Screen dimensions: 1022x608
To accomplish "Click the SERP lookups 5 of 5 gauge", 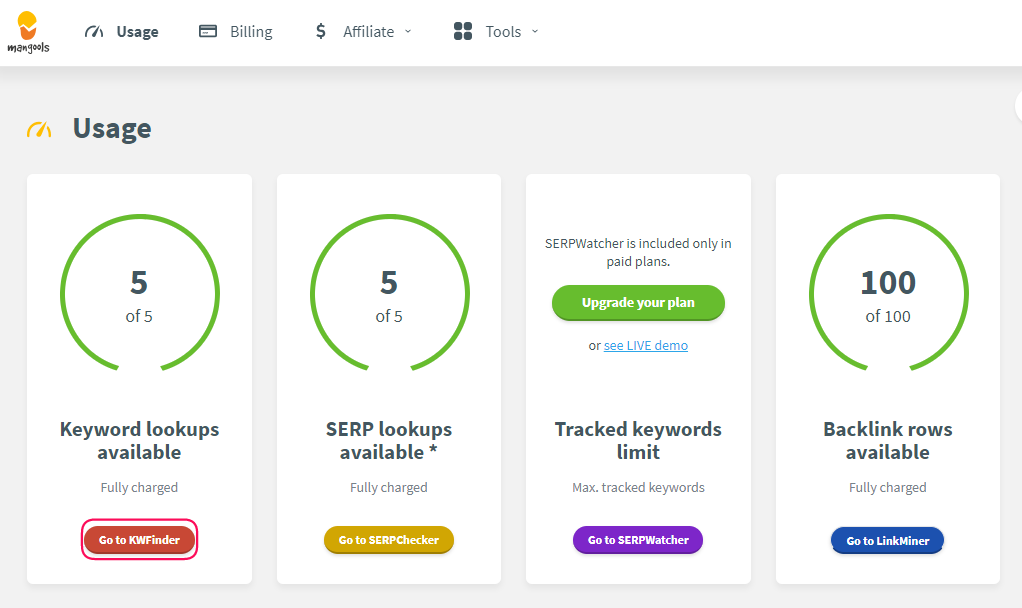I will [389, 294].
